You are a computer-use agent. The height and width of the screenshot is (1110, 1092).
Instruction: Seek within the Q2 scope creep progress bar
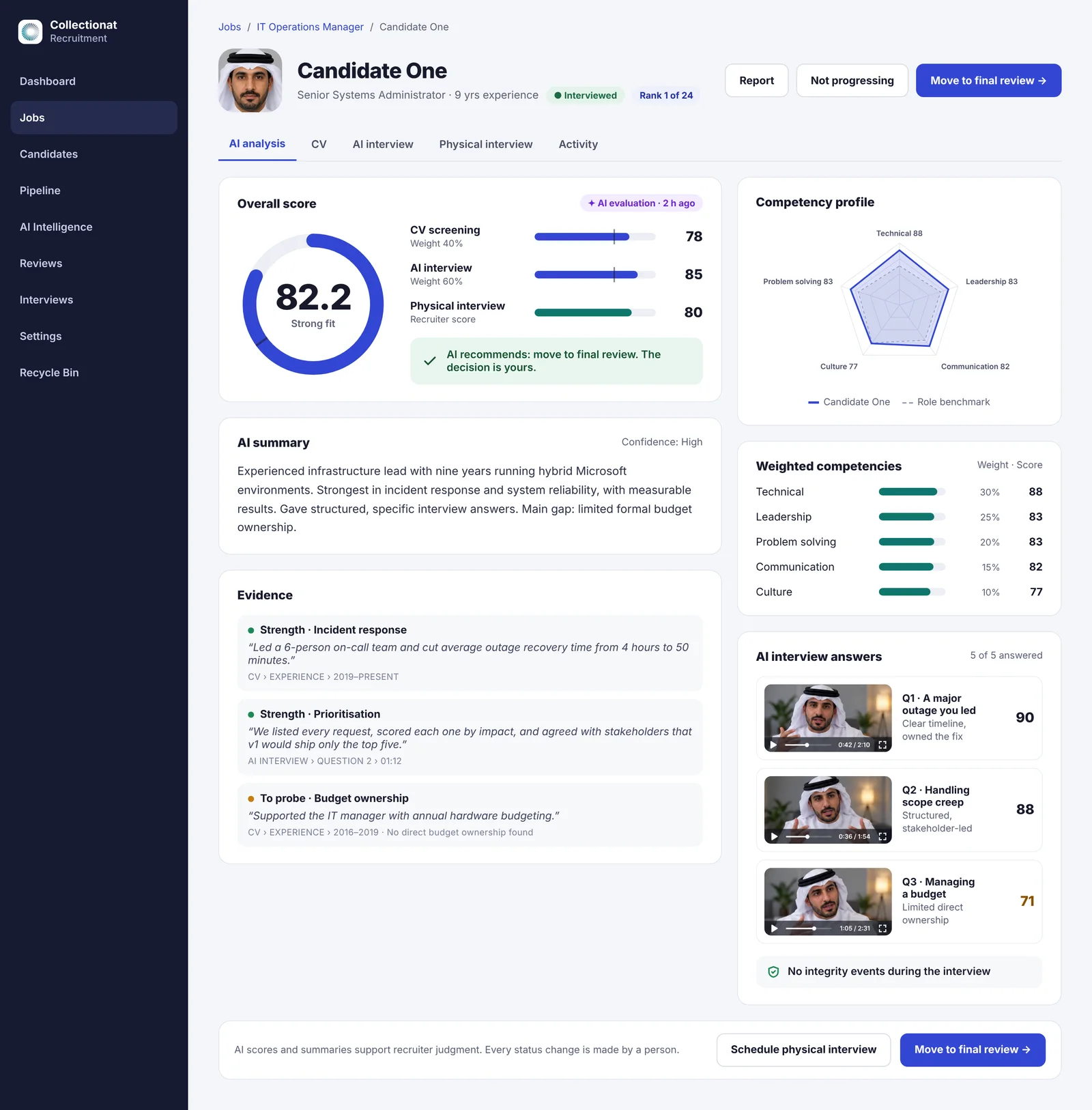point(808,836)
